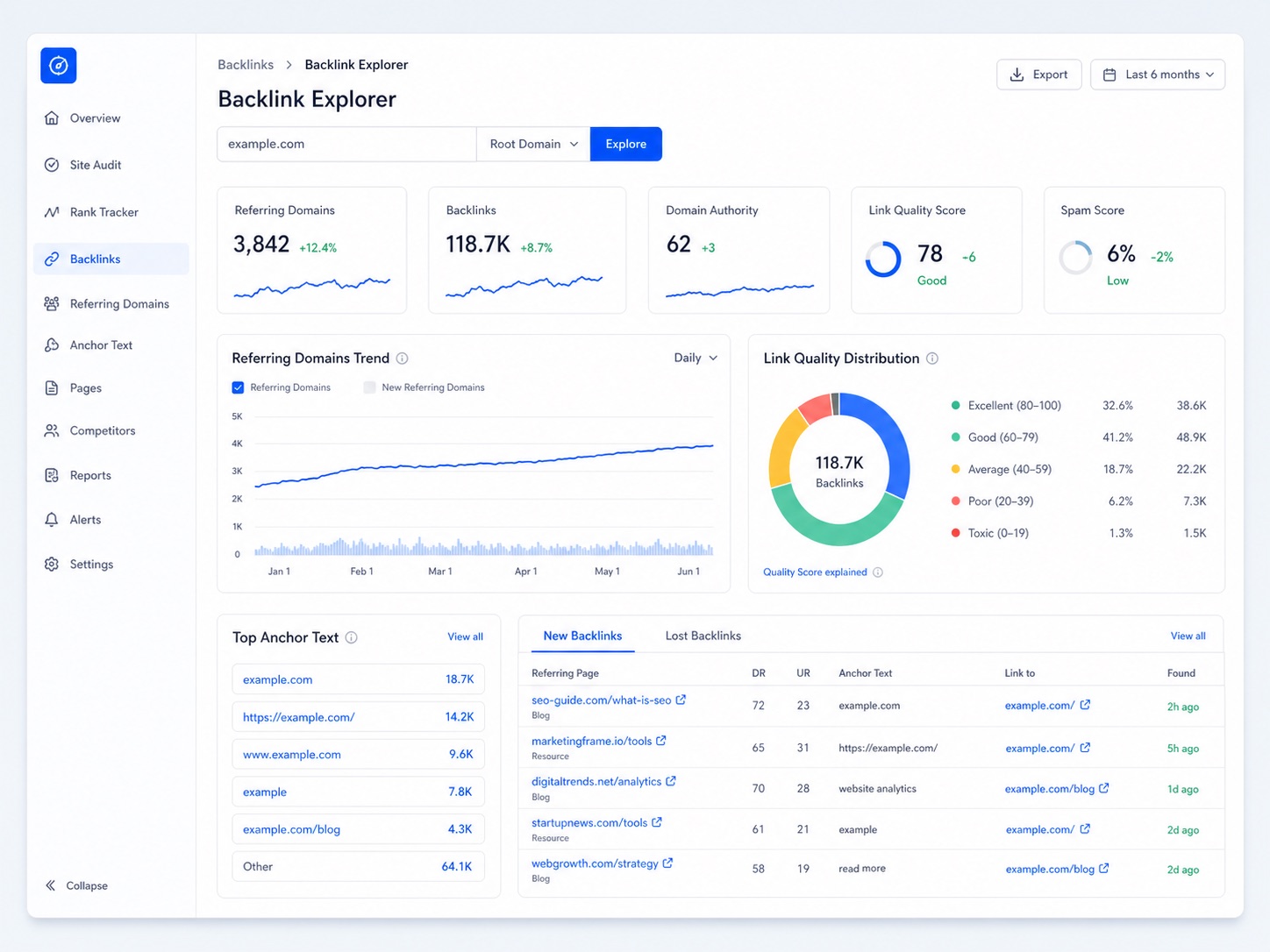Open Site Audit in the sidebar
The width and height of the screenshot is (1270, 952).
(111, 165)
